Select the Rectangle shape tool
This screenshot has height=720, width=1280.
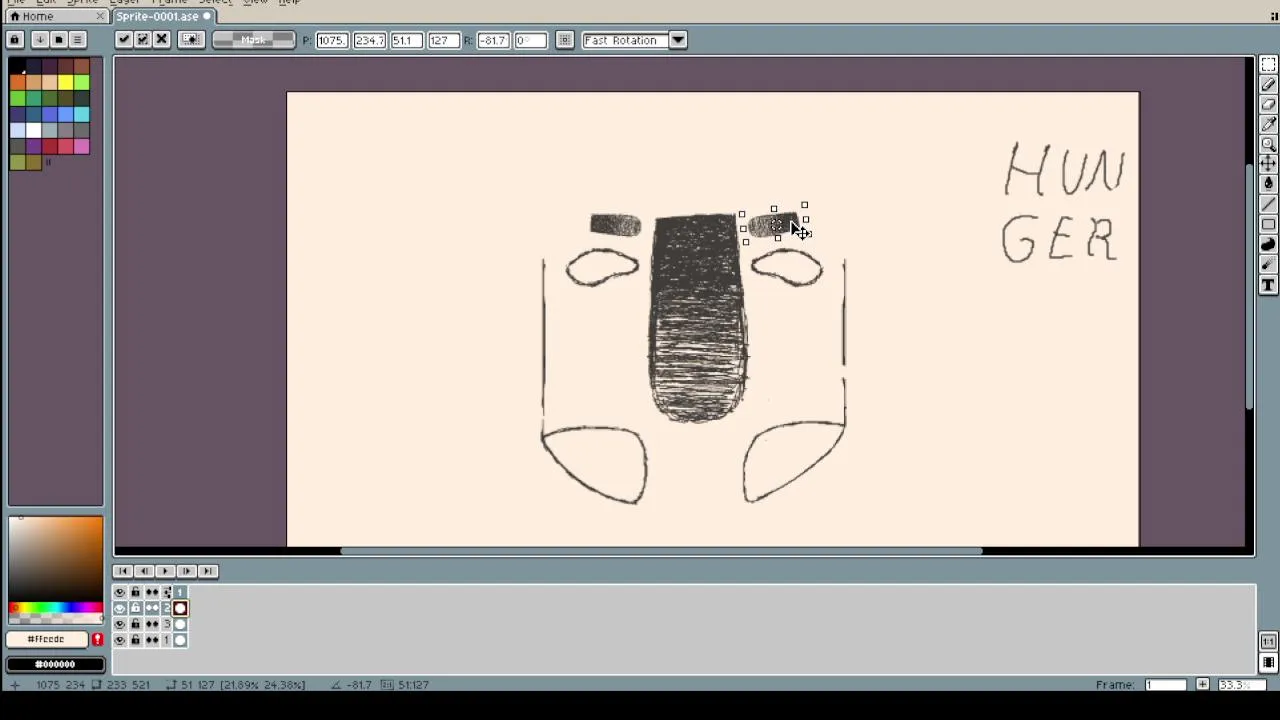pyautogui.click(x=1268, y=224)
